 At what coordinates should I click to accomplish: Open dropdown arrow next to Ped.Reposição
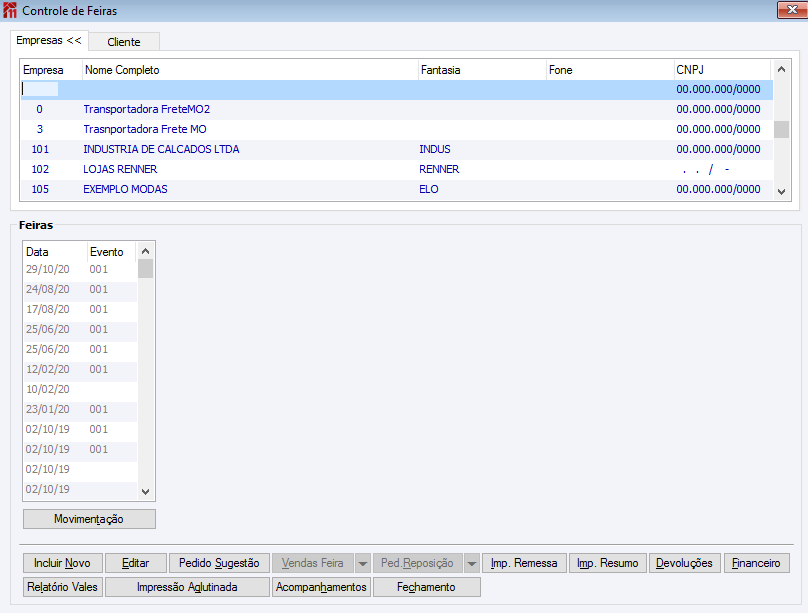pyautogui.click(x=472, y=563)
